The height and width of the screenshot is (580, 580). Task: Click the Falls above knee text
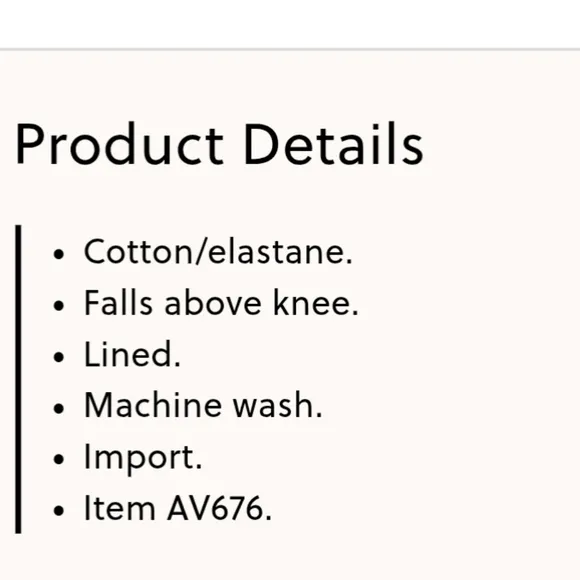[221, 303]
